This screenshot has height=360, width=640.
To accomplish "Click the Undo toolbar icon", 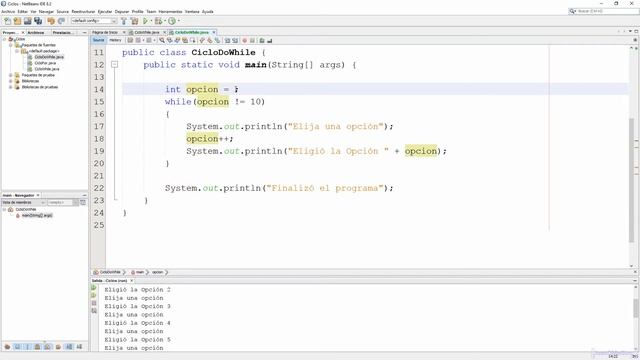I will (x=51, y=21).
